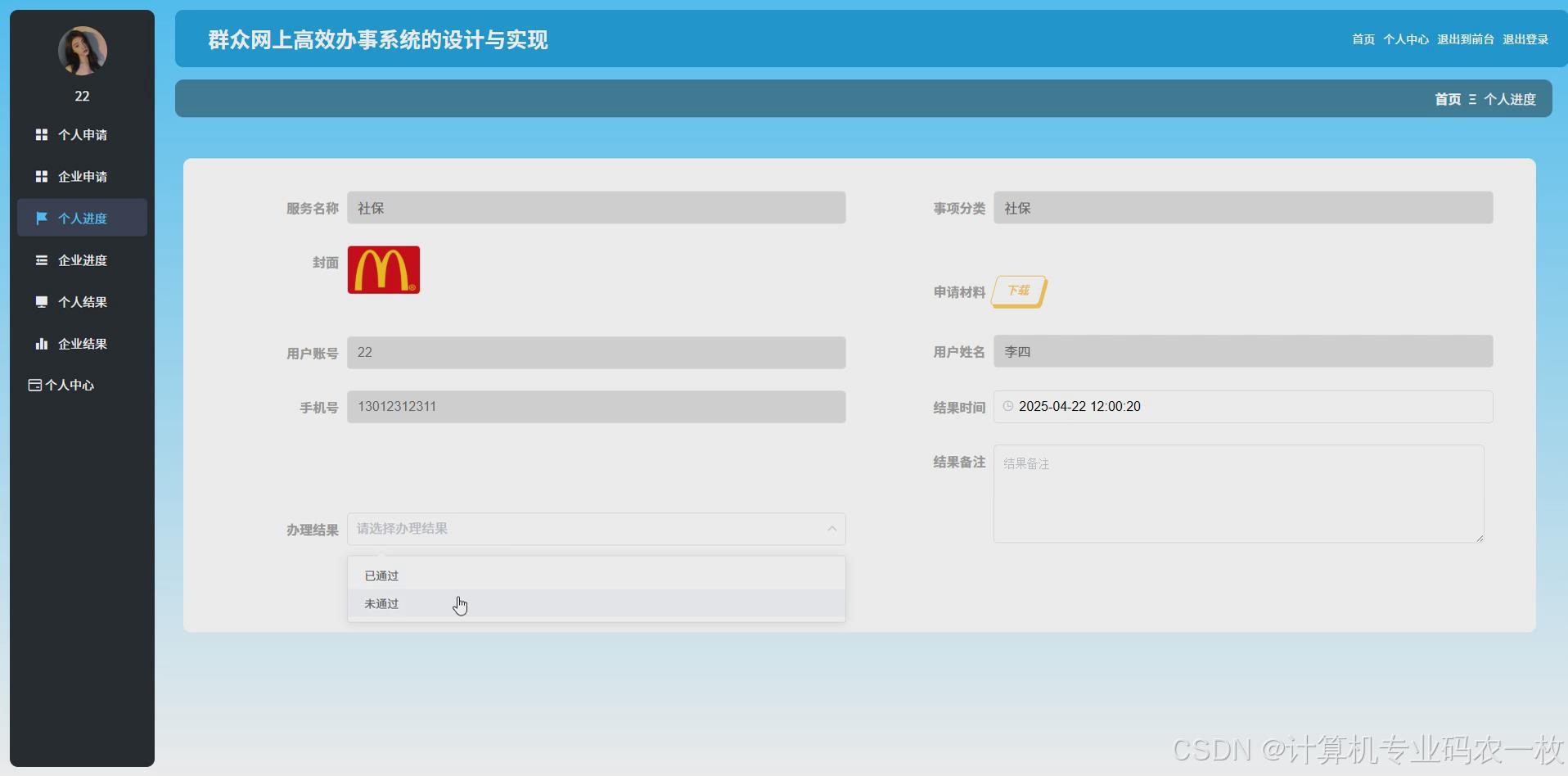Select 已通过 from the dropdown list

click(x=596, y=575)
